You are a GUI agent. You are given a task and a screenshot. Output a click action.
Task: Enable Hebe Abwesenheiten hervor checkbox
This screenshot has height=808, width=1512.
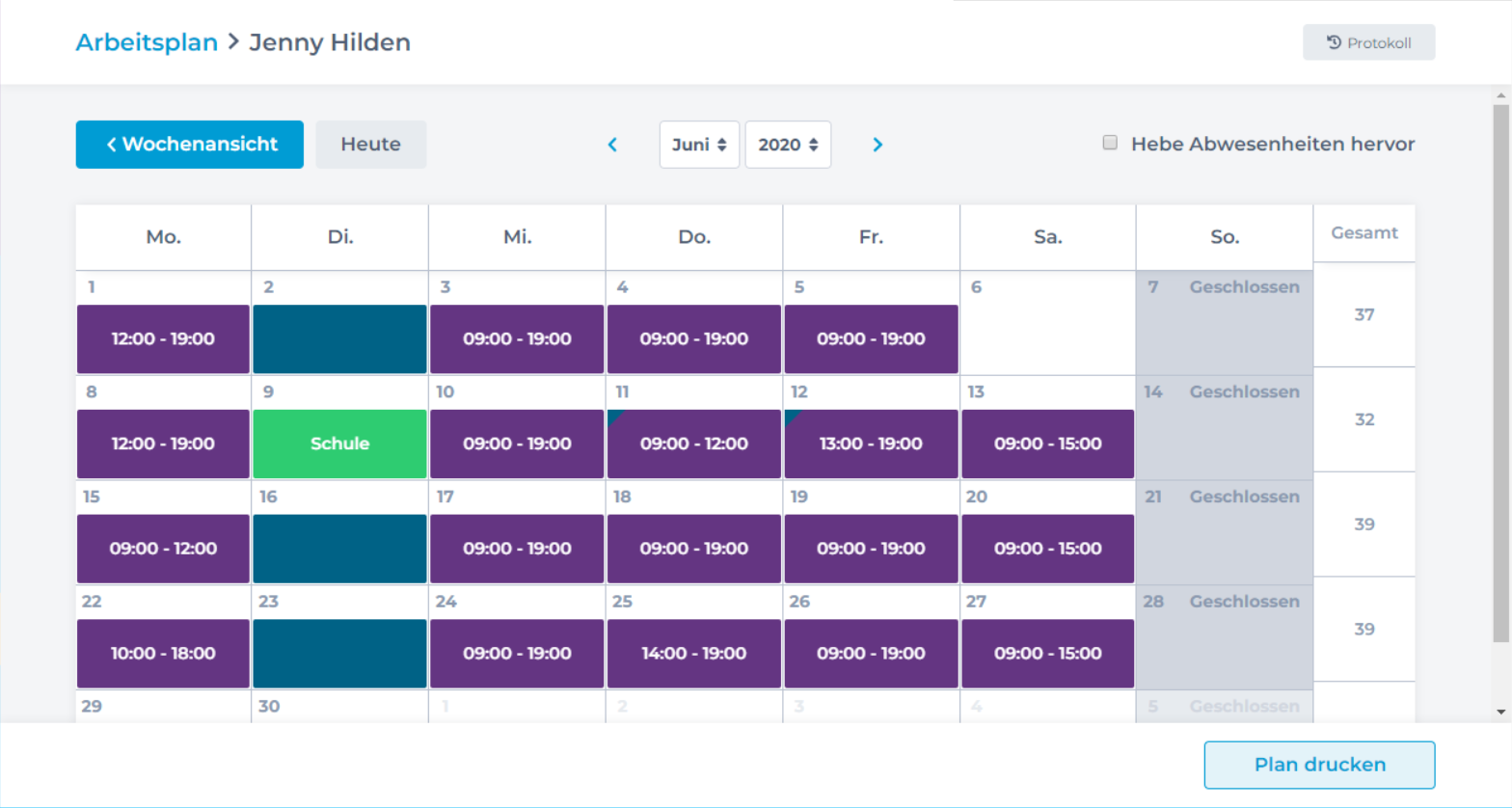point(1110,143)
